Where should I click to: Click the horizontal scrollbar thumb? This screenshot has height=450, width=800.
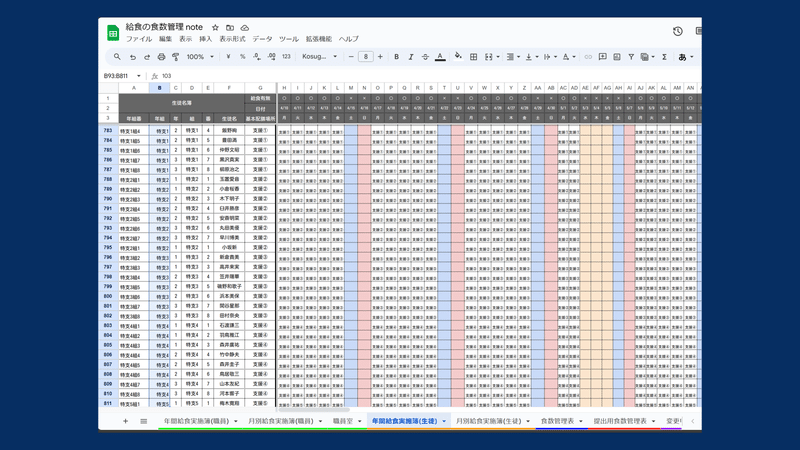pyautogui.click(x=314, y=409)
